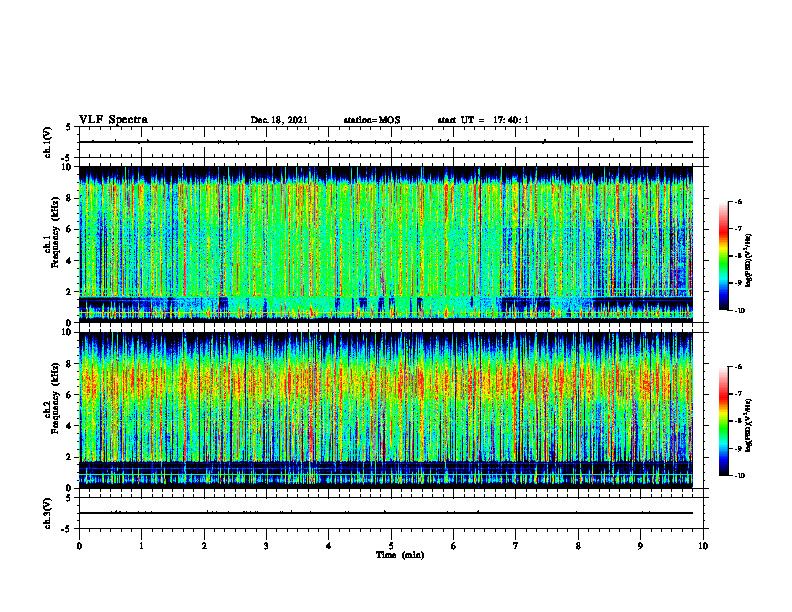
Task: Click time axis tick label "6"
Action: 454,546
